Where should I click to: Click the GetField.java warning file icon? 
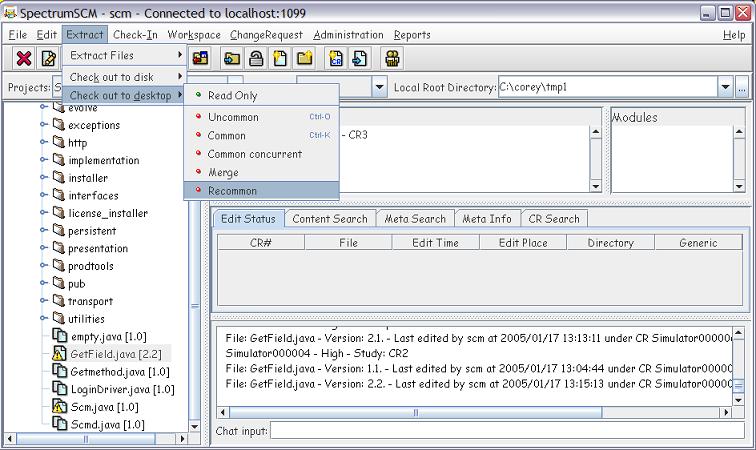click(x=58, y=354)
